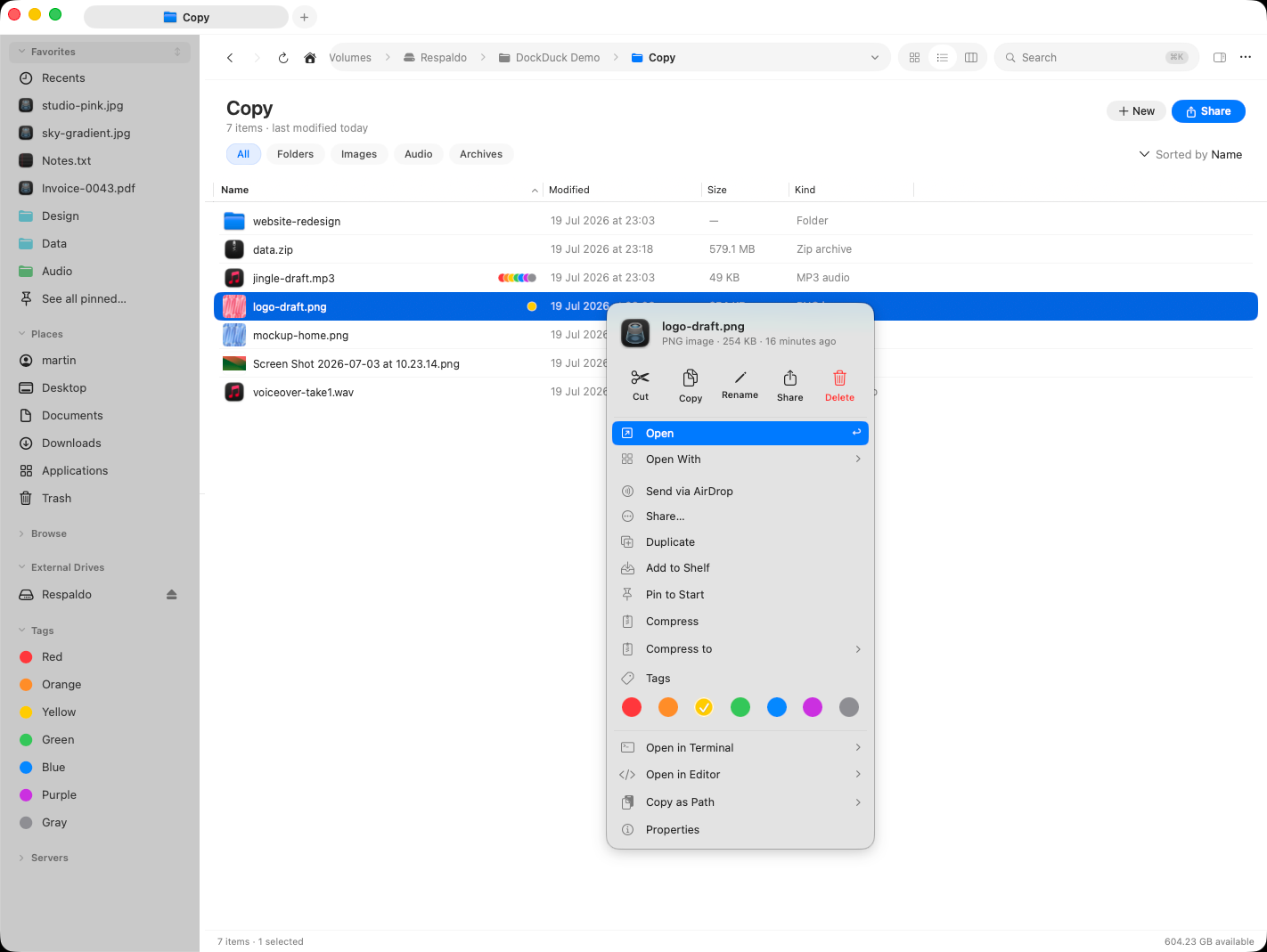This screenshot has height=952, width=1267.
Task: Apply the red tag color swatch
Action: (632, 707)
